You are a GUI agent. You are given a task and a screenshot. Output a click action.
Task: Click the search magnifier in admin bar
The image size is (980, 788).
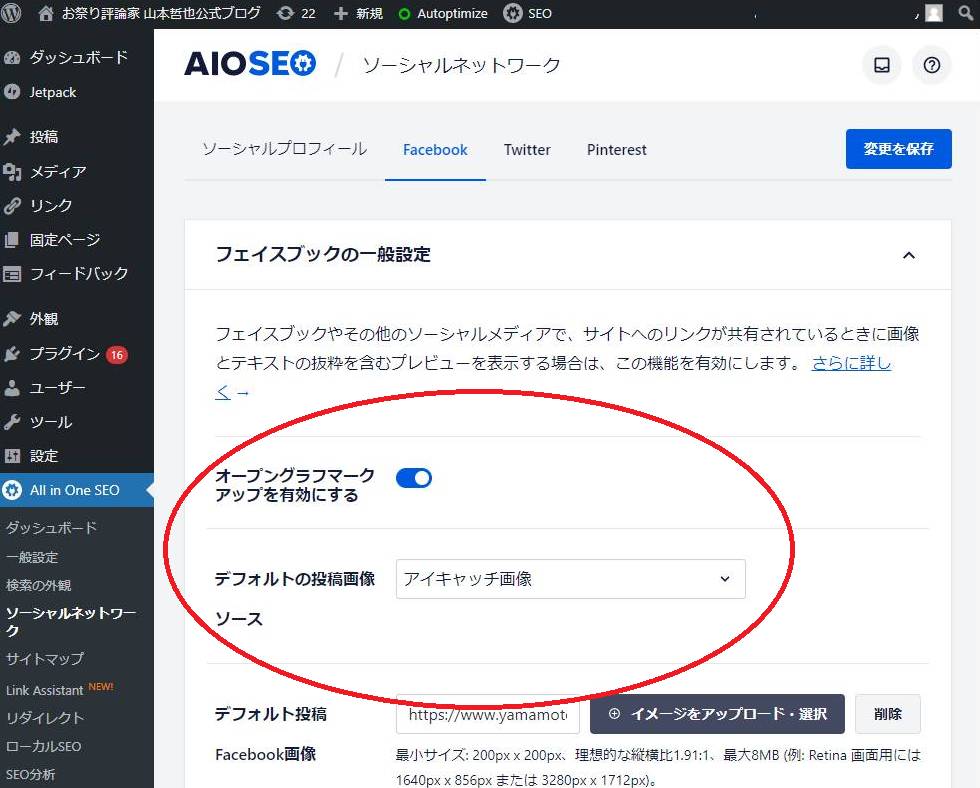click(964, 13)
